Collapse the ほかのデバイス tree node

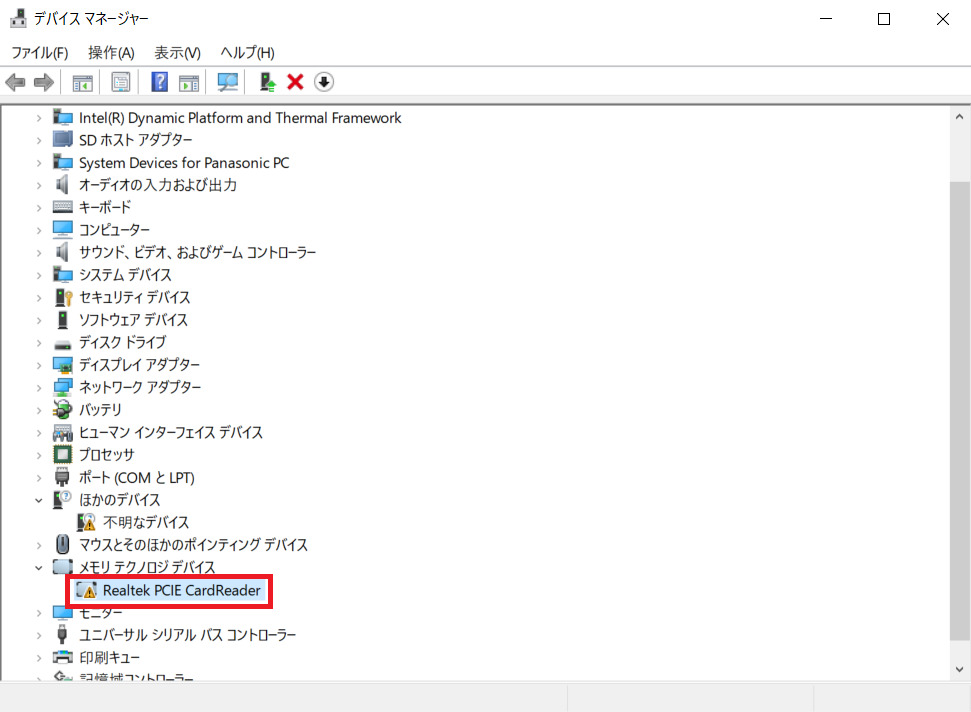(x=39, y=500)
